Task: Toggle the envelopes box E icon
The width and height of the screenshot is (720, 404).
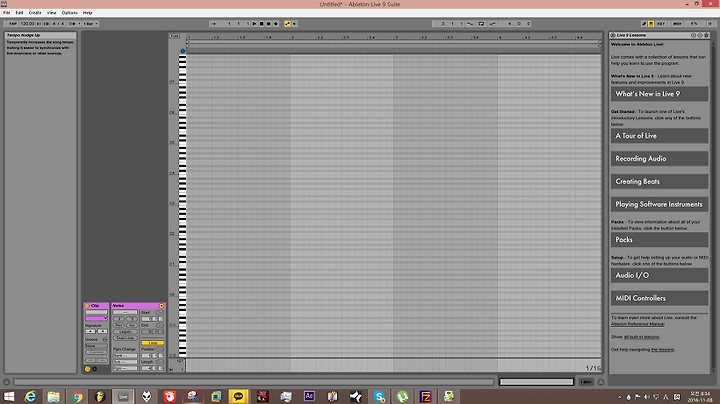Action: 95,369
